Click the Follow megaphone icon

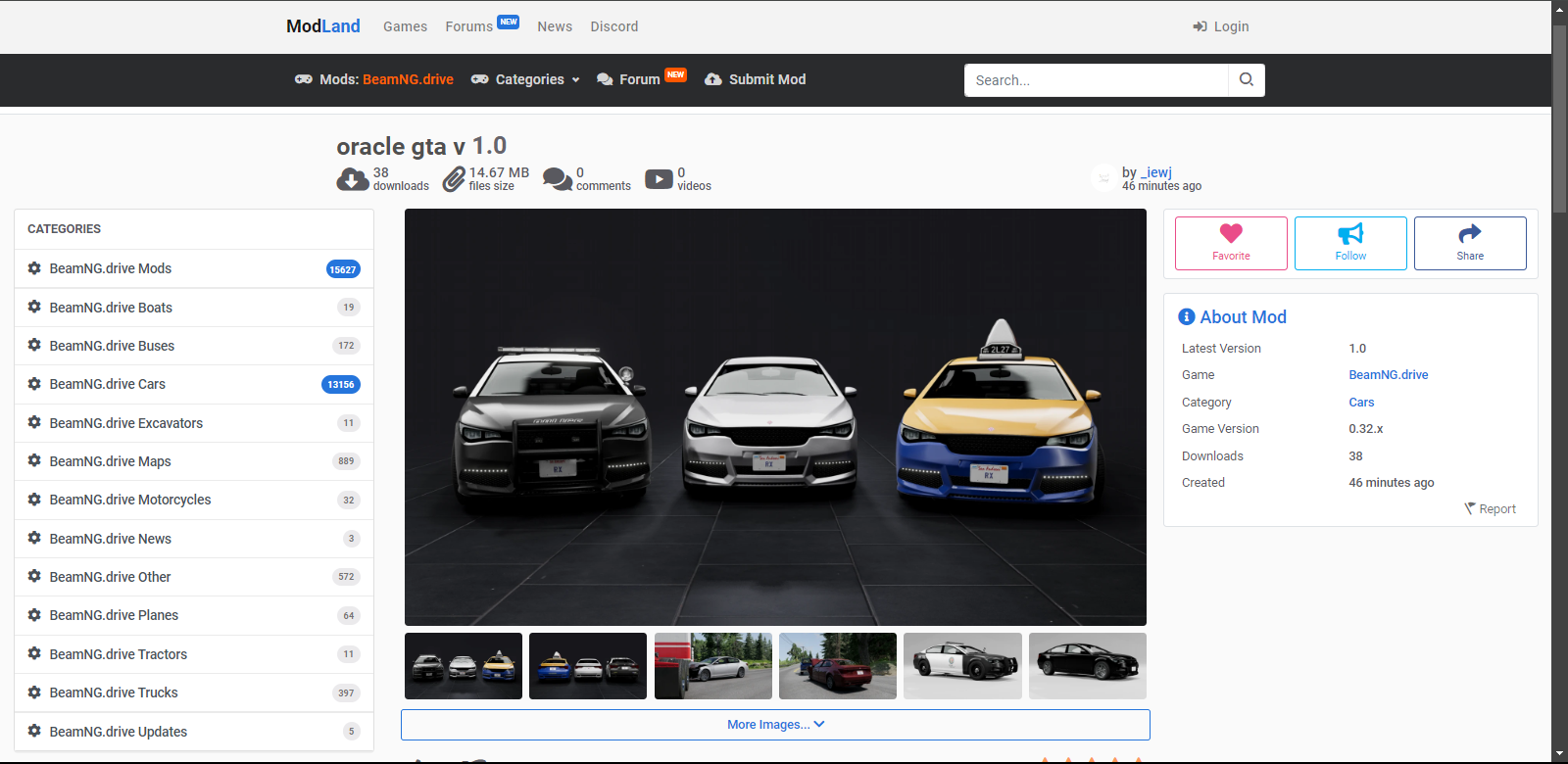click(x=1350, y=233)
